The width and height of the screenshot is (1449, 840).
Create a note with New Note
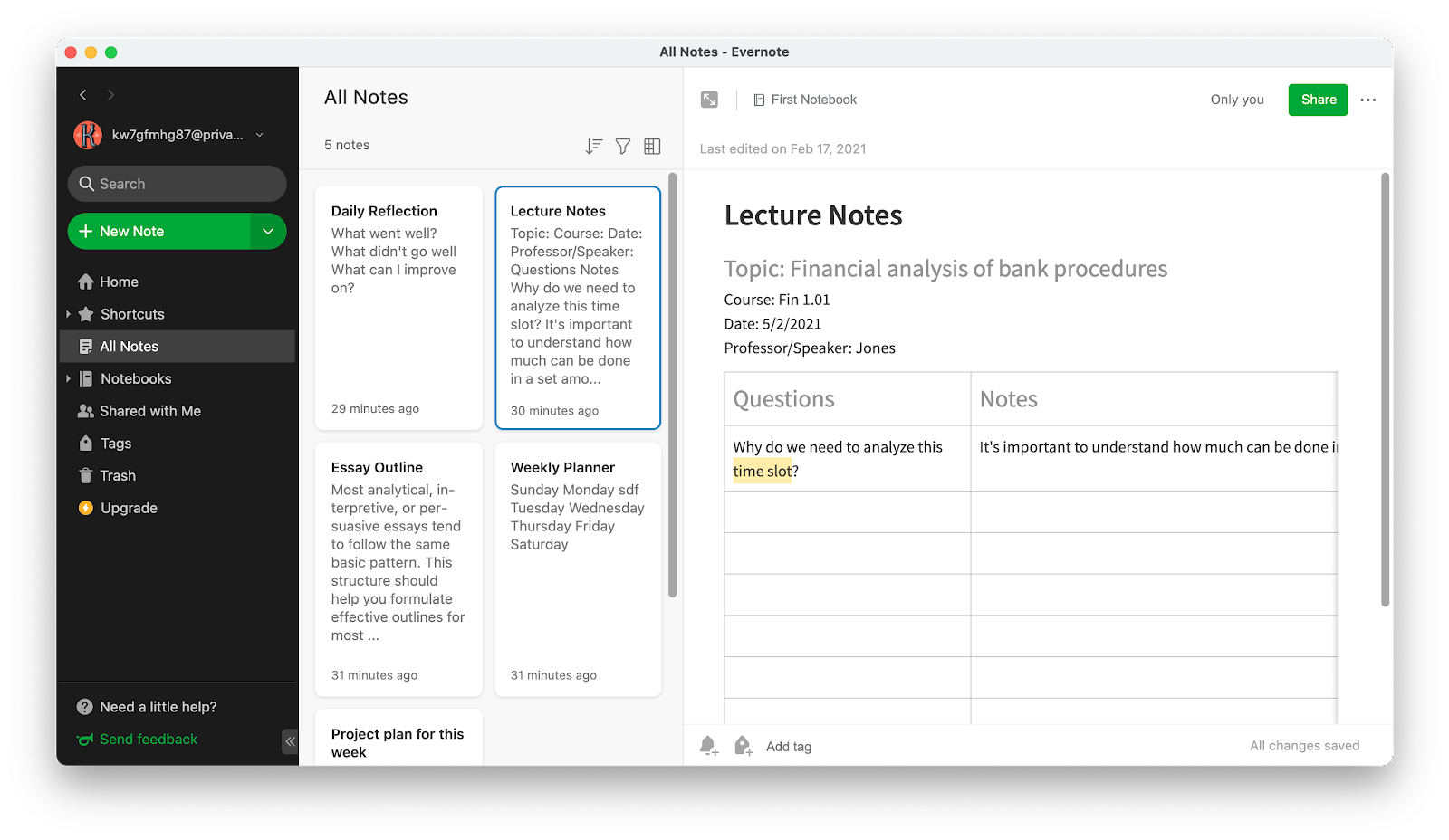pos(159,232)
